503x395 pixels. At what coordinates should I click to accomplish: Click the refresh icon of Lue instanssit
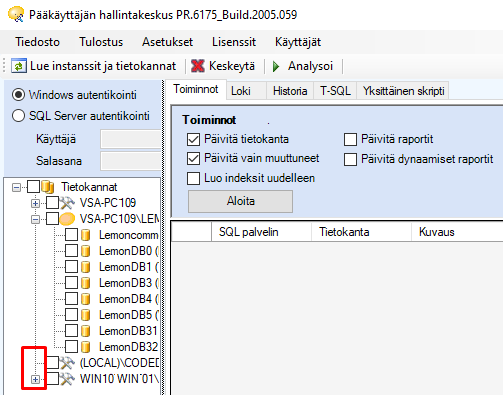click(x=19, y=66)
